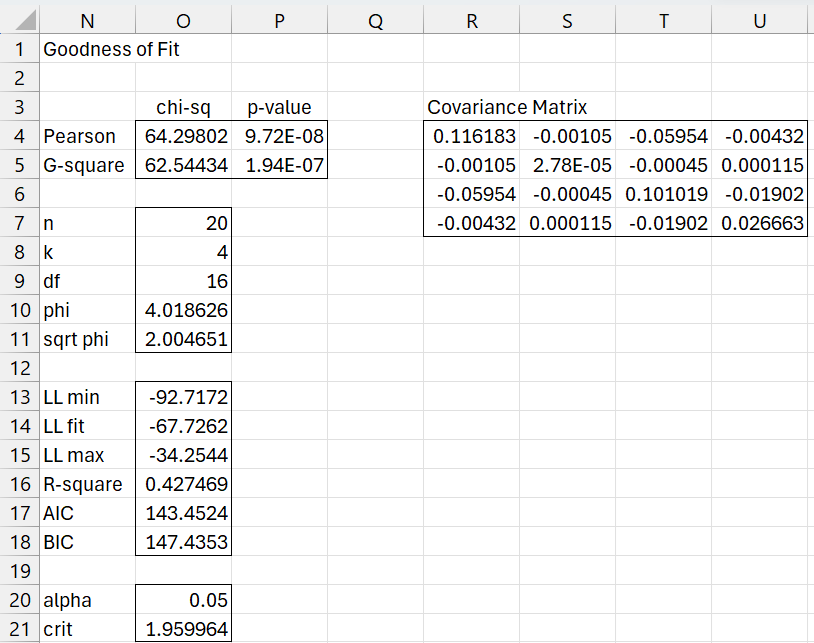The image size is (814, 643).
Task: Click the sqrt phi value cell
Action: [x=182, y=339]
